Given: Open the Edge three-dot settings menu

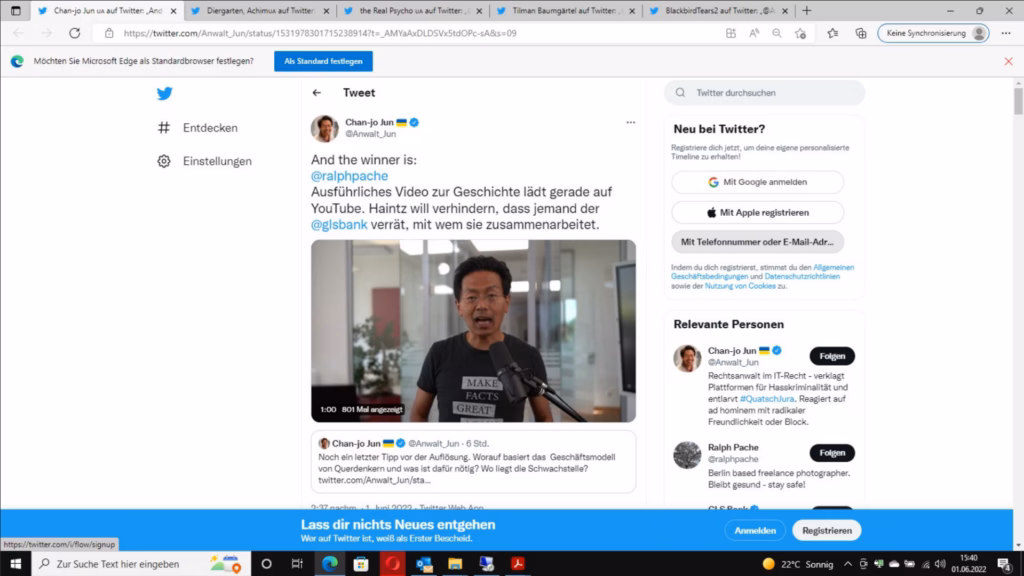Looking at the screenshot, I should tap(1005, 33).
